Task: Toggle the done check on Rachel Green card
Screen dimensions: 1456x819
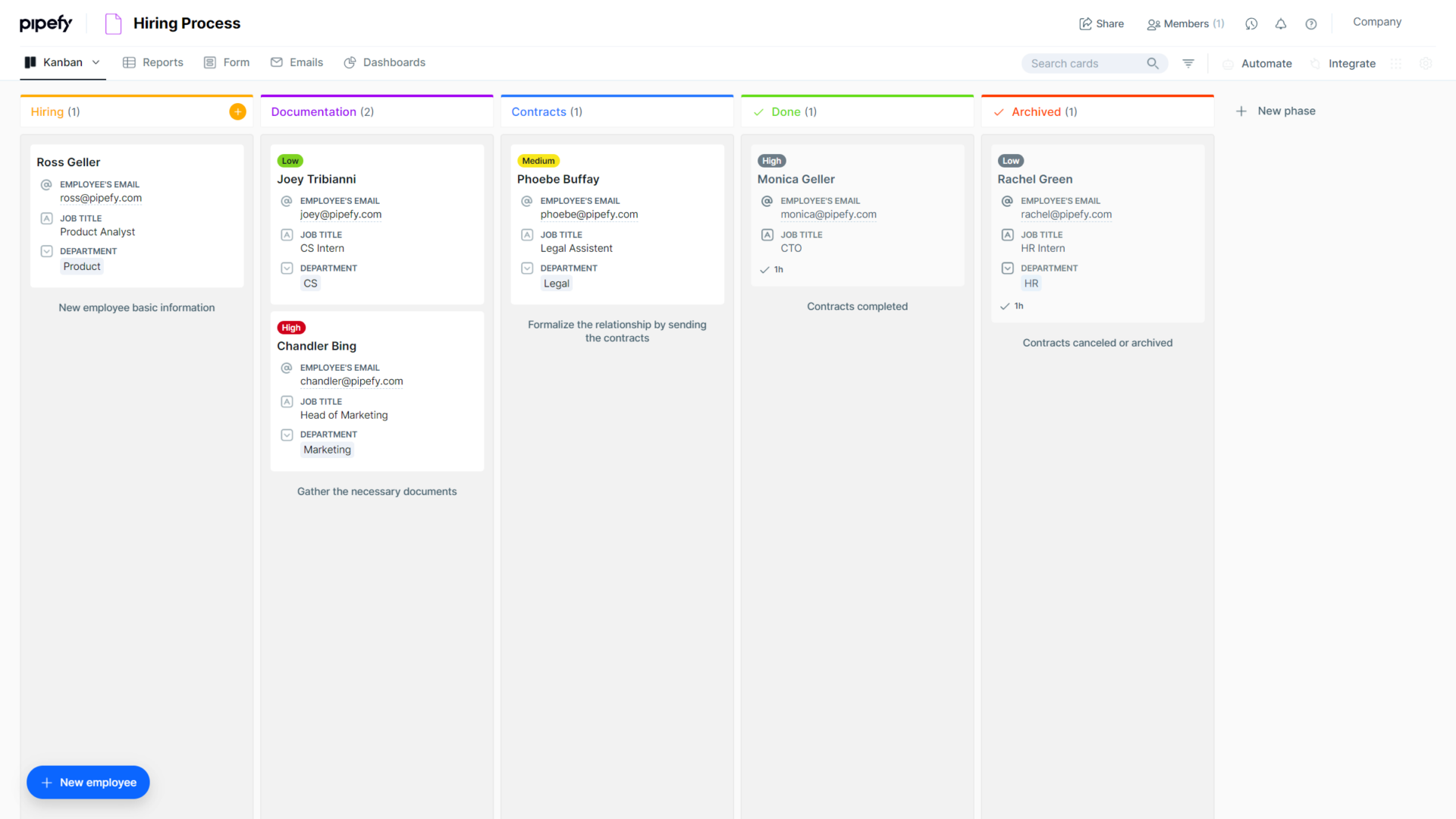Action: 1004,306
